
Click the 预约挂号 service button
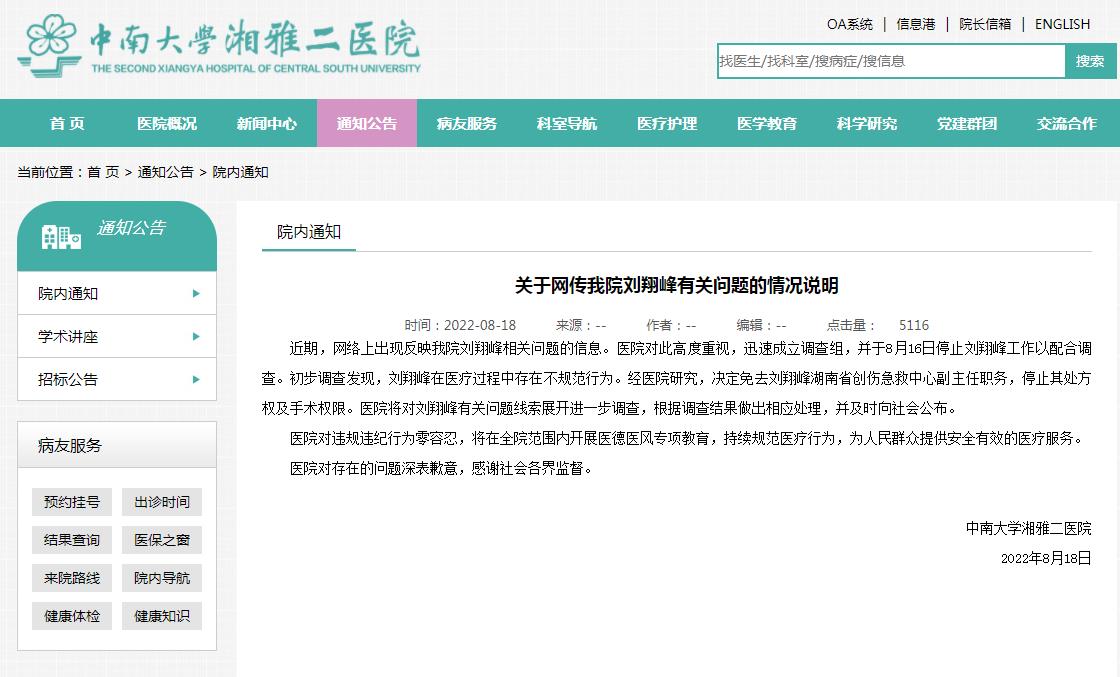pyautogui.click(x=72, y=502)
